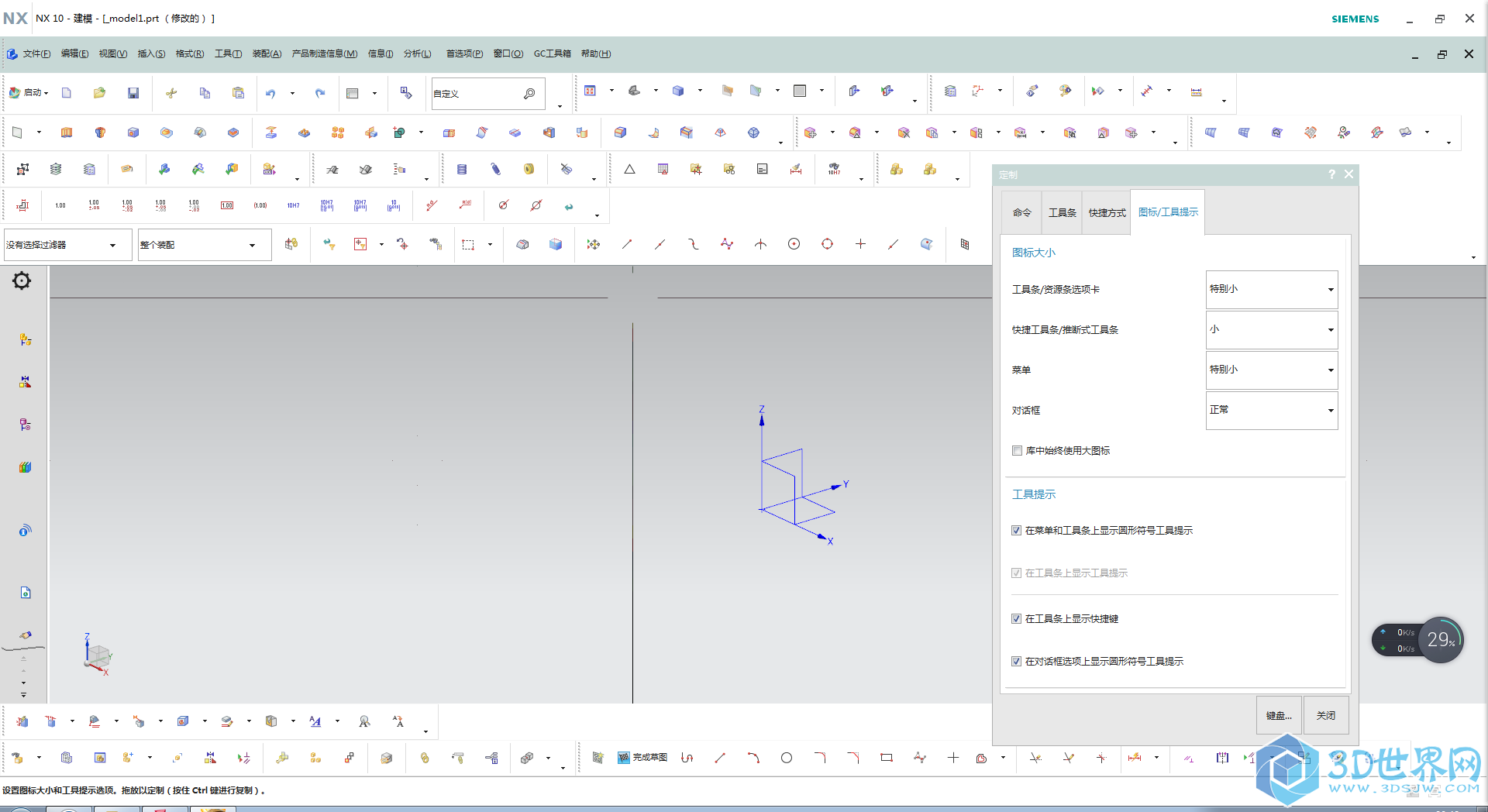Open the 帮助(H) menu
The height and width of the screenshot is (812, 1488).
pos(595,53)
